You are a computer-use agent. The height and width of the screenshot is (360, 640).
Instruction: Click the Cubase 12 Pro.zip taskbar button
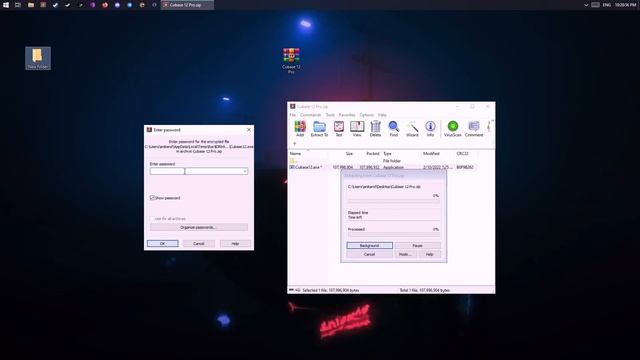pos(187,5)
